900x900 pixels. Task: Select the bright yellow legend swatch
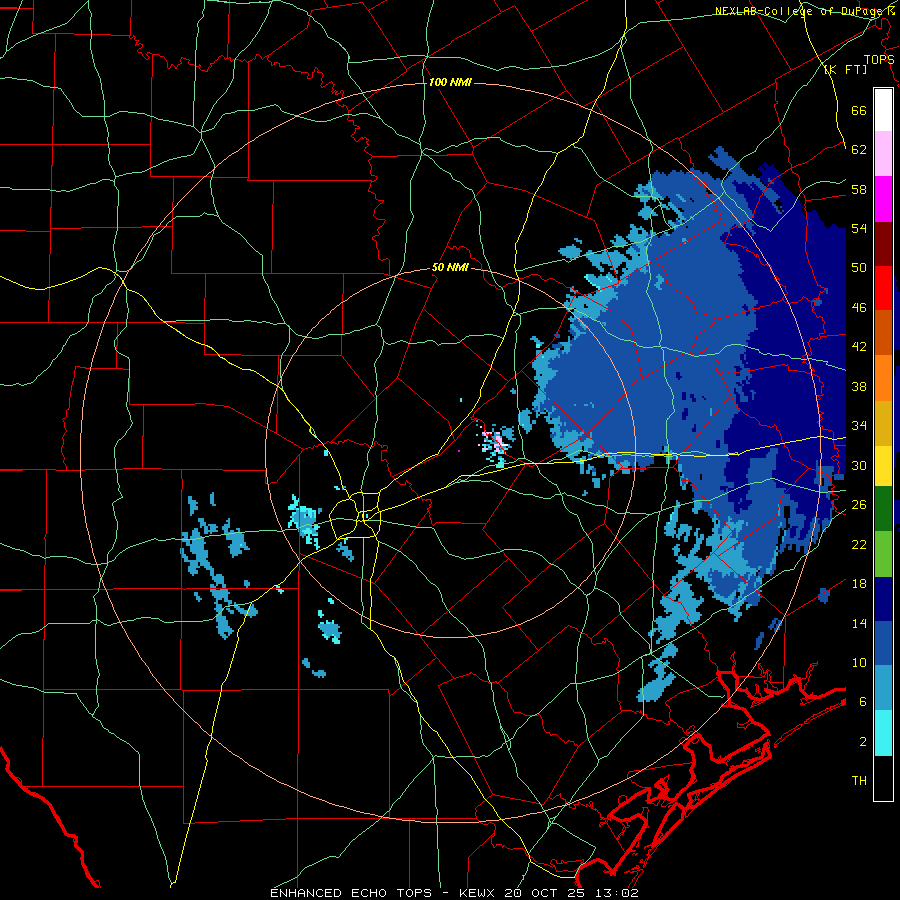(x=883, y=465)
